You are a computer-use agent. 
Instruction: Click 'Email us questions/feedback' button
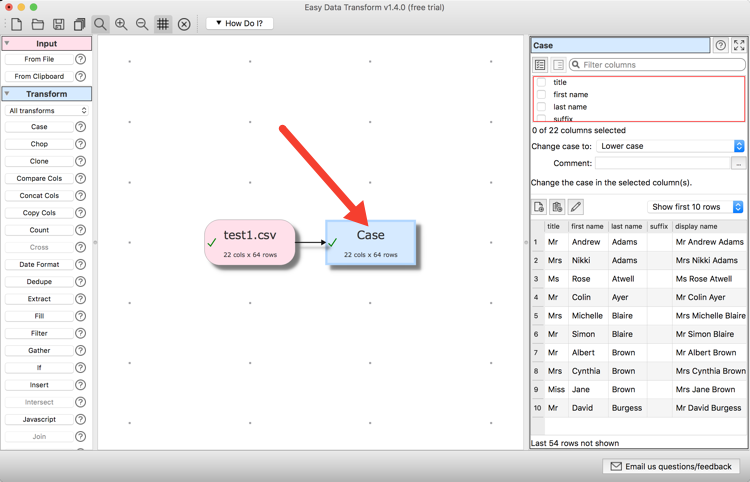(671, 466)
